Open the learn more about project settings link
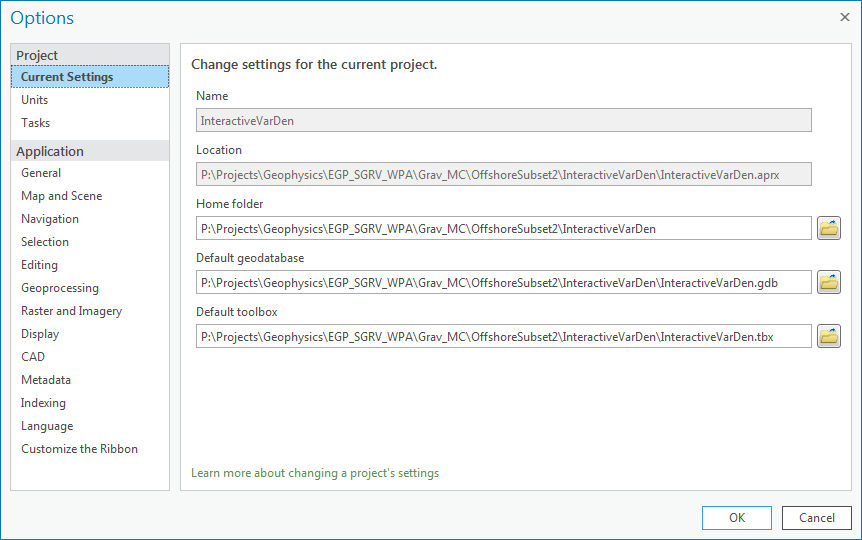This screenshot has height=540, width=862. tap(315, 473)
